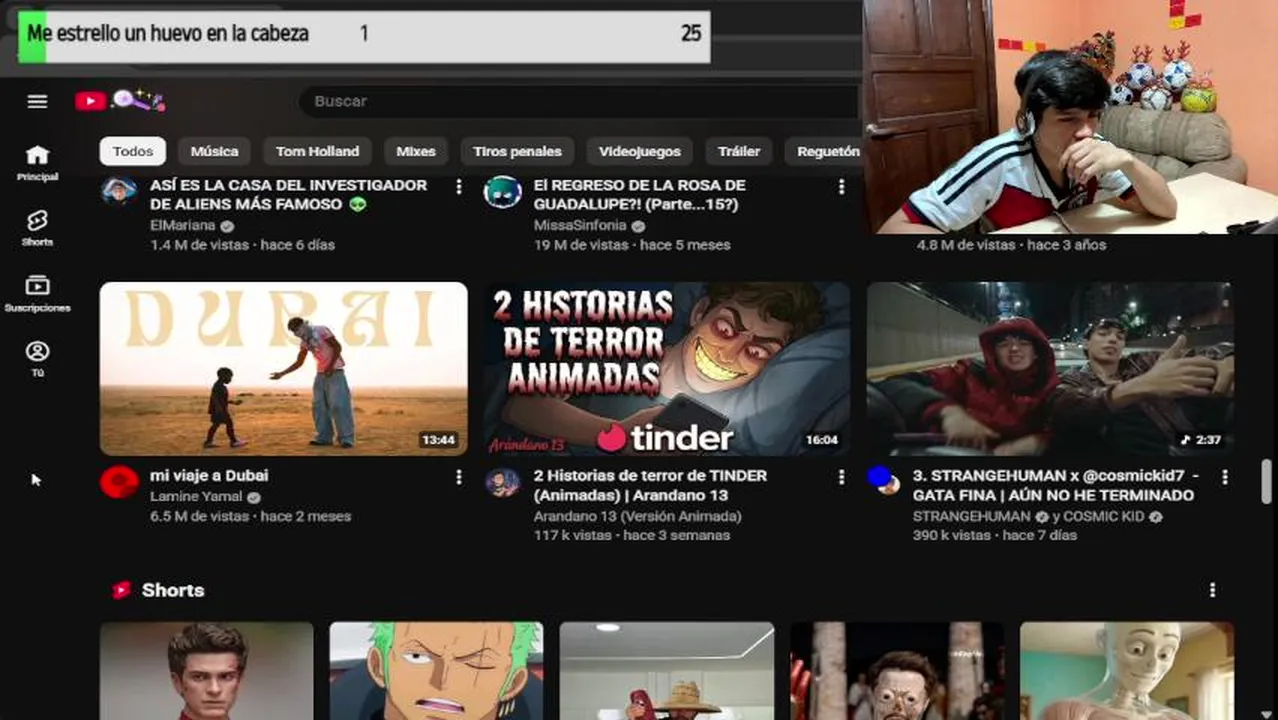The image size is (1278, 720).
Task: Click 390 k vistas text
Action: point(953,536)
